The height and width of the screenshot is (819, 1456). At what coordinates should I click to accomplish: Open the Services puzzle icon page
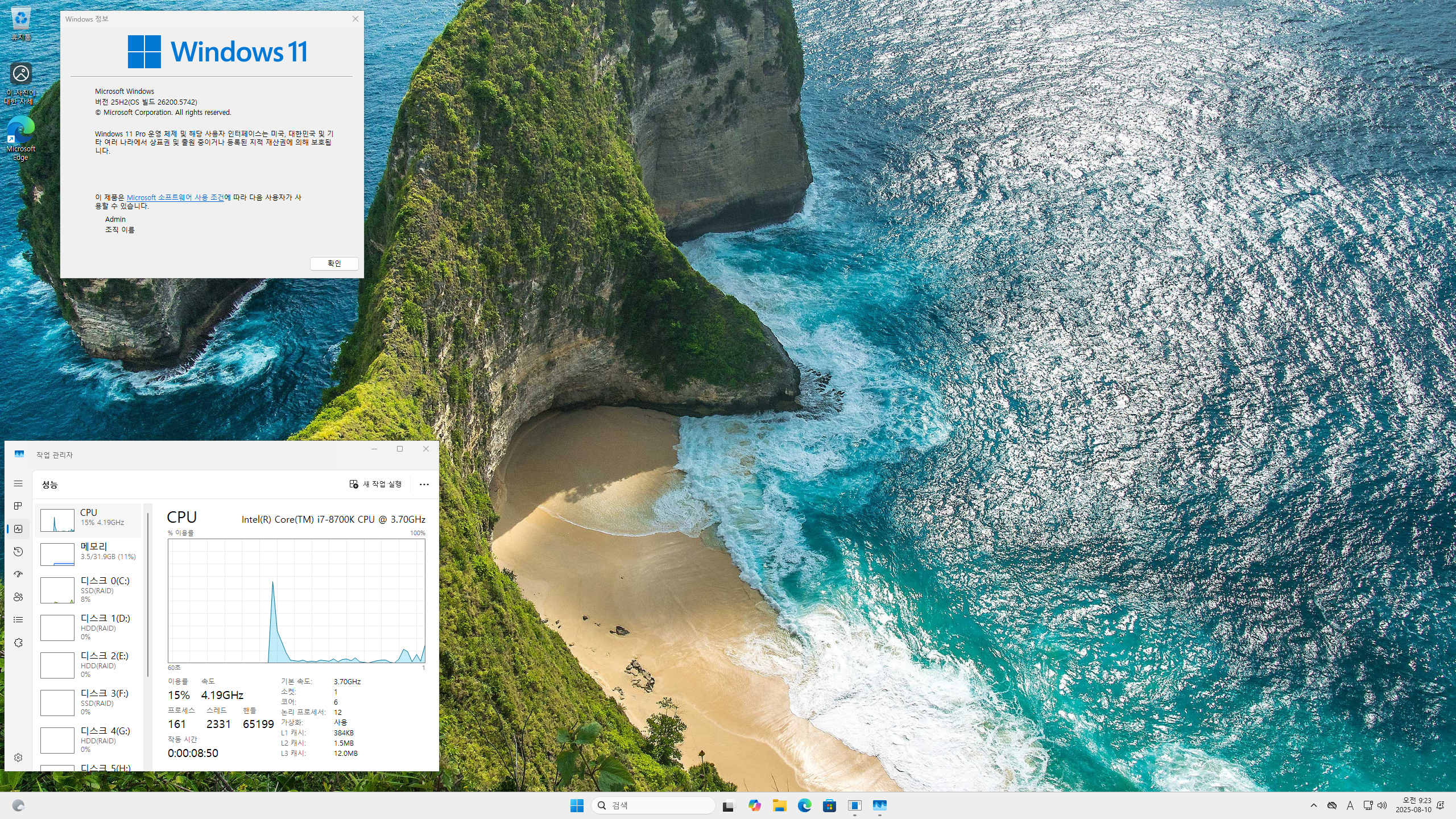tap(18, 643)
